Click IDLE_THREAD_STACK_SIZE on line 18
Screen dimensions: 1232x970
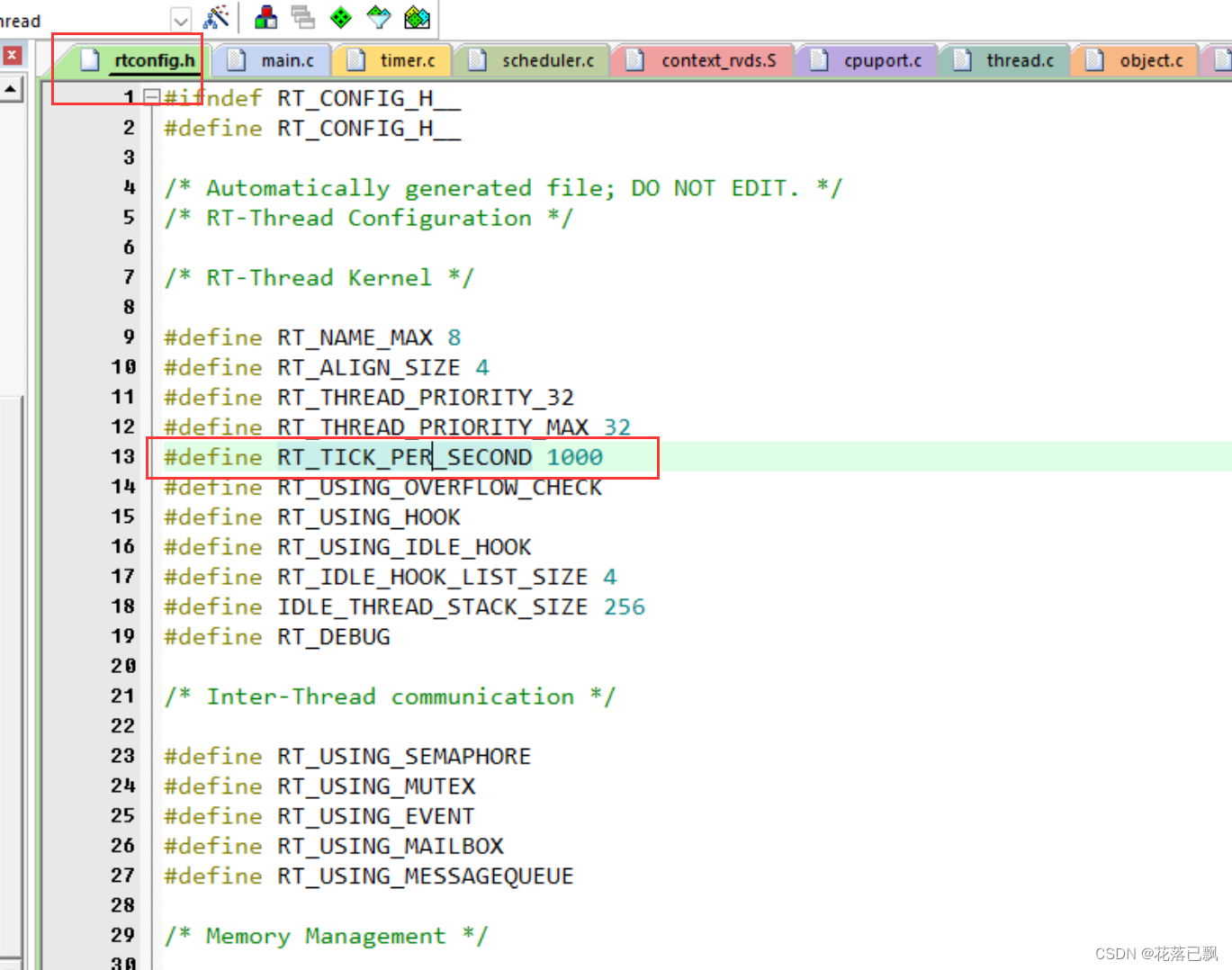tap(432, 606)
